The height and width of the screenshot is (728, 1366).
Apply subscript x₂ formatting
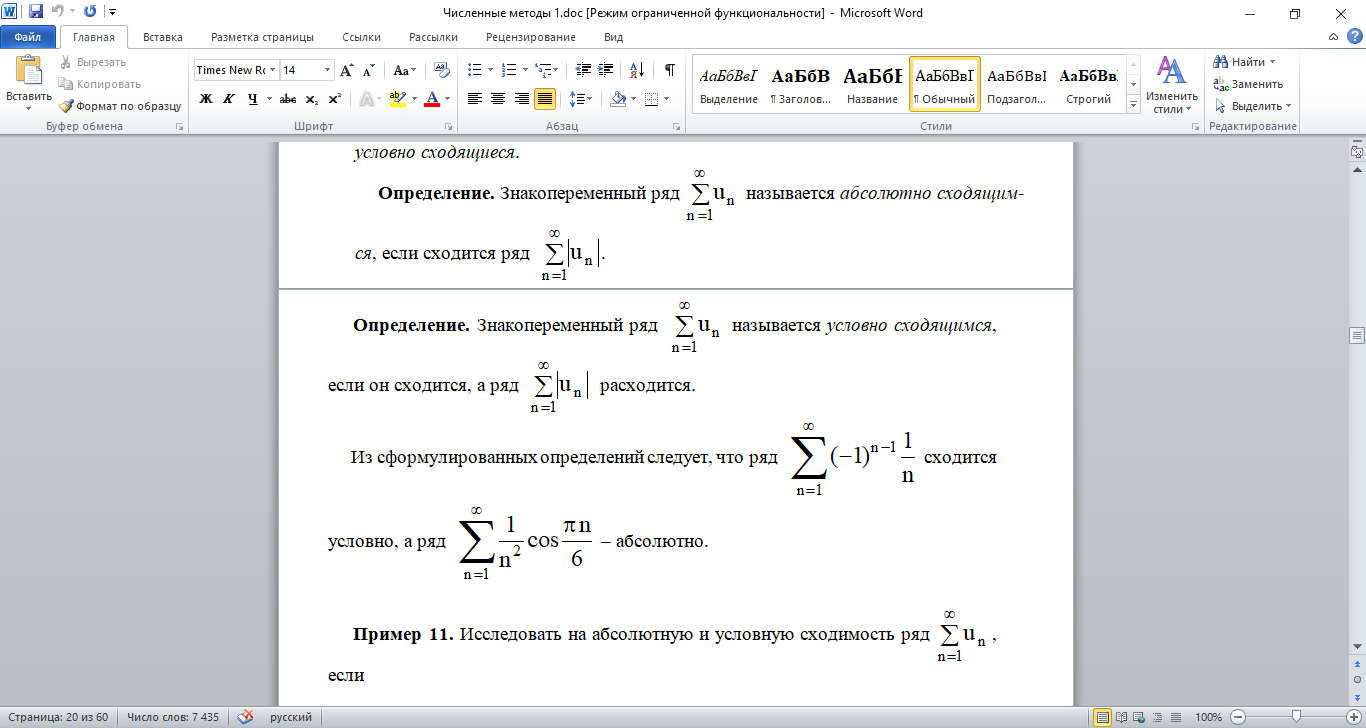coord(312,99)
